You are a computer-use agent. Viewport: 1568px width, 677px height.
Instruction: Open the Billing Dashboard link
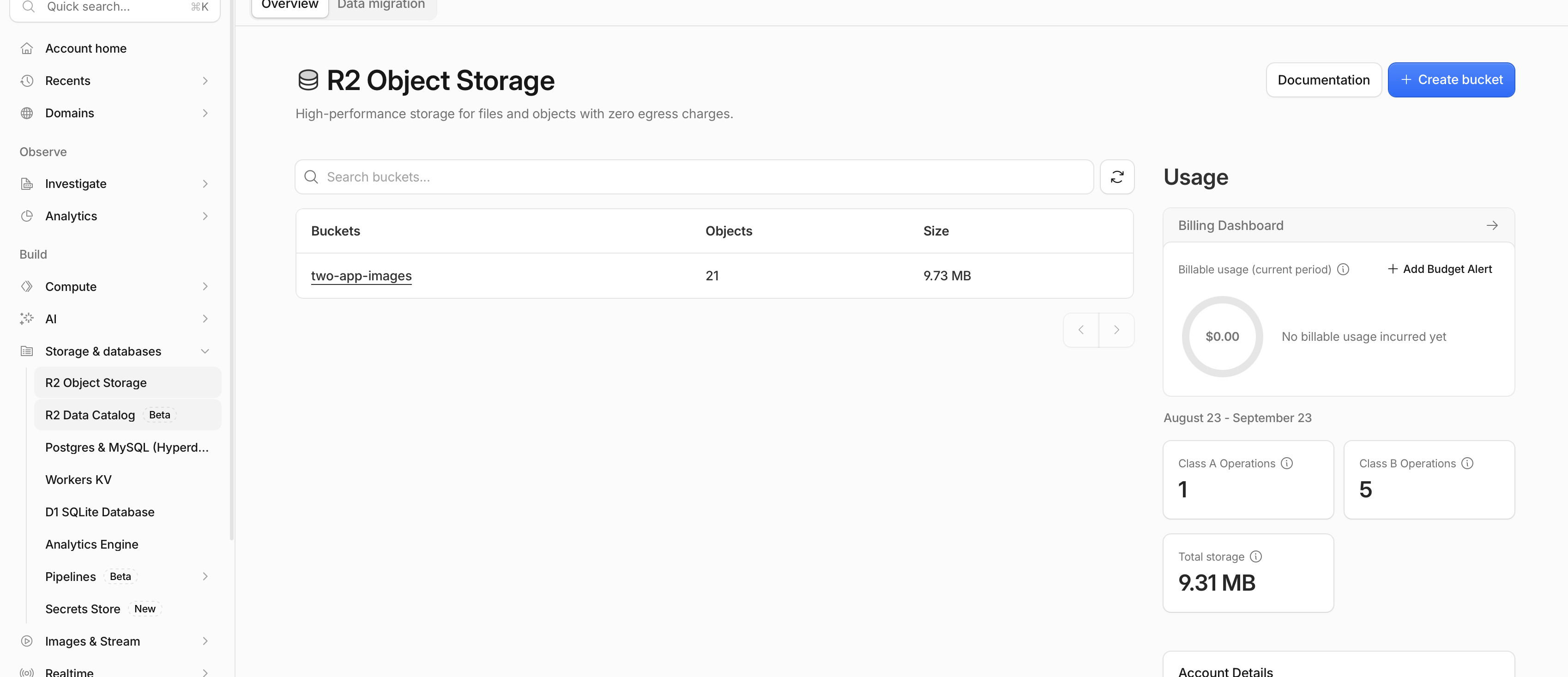pyautogui.click(x=1339, y=226)
